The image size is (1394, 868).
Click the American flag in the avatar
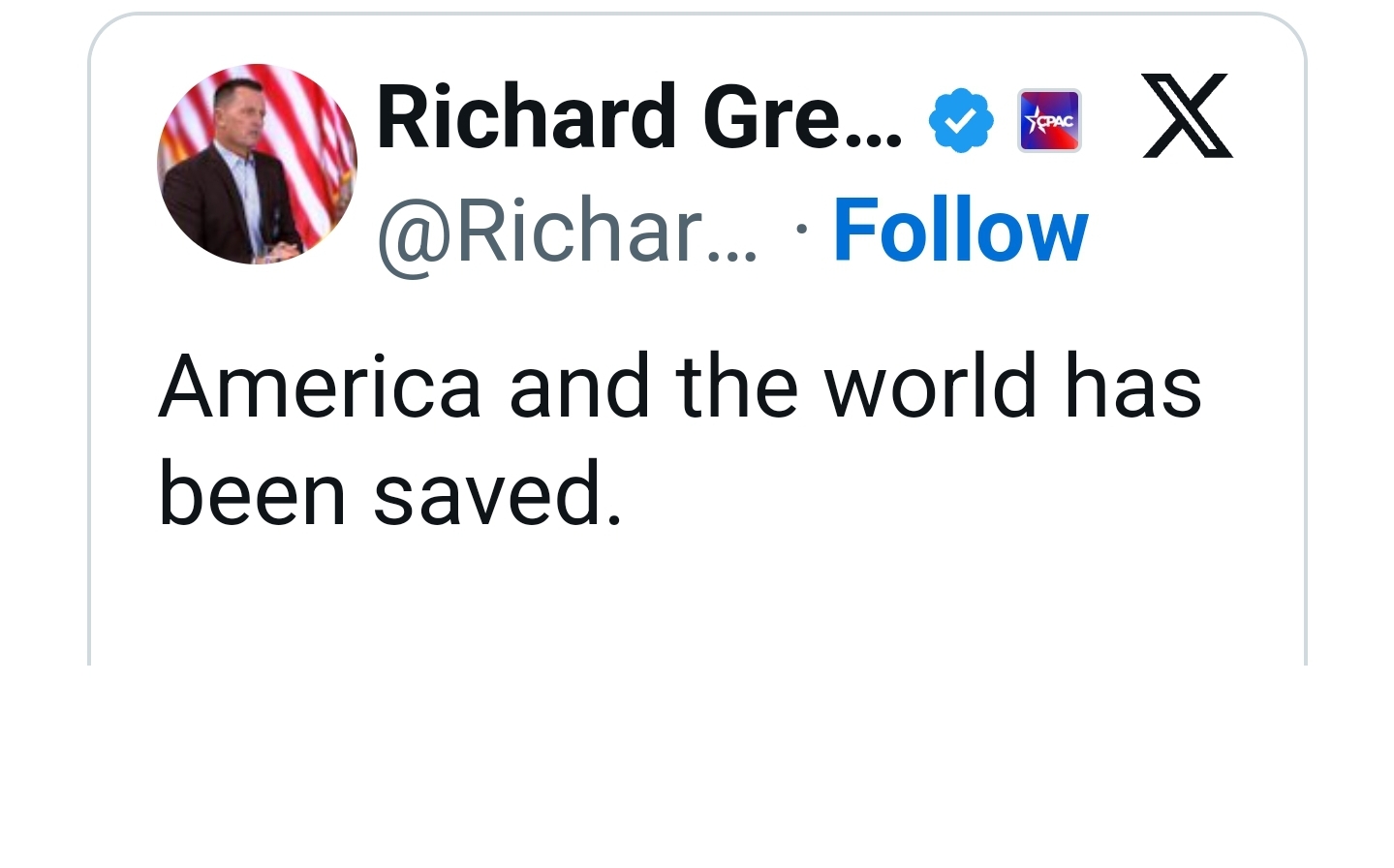[x=310, y=116]
